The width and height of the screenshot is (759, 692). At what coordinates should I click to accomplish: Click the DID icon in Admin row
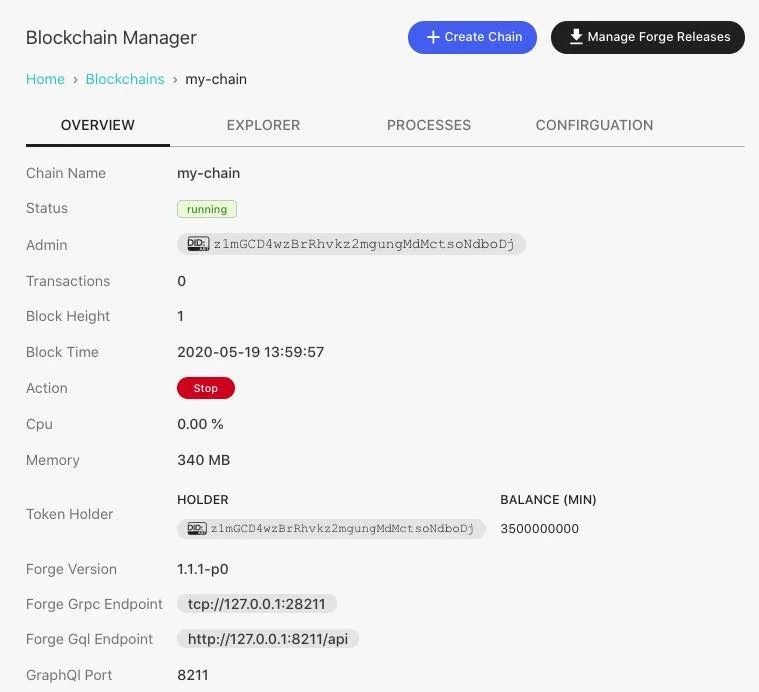click(x=198, y=243)
